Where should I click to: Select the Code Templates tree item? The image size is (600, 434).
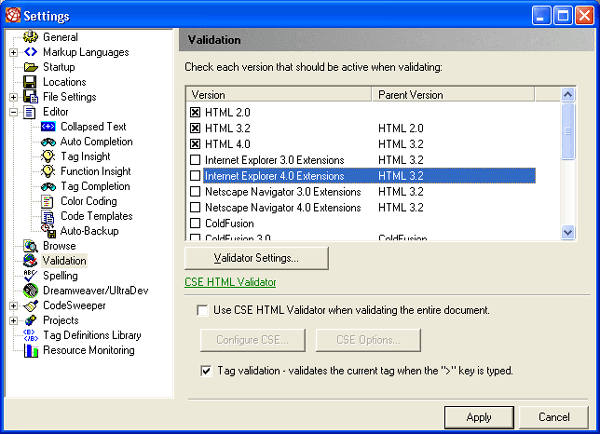pyautogui.click(x=96, y=216)
